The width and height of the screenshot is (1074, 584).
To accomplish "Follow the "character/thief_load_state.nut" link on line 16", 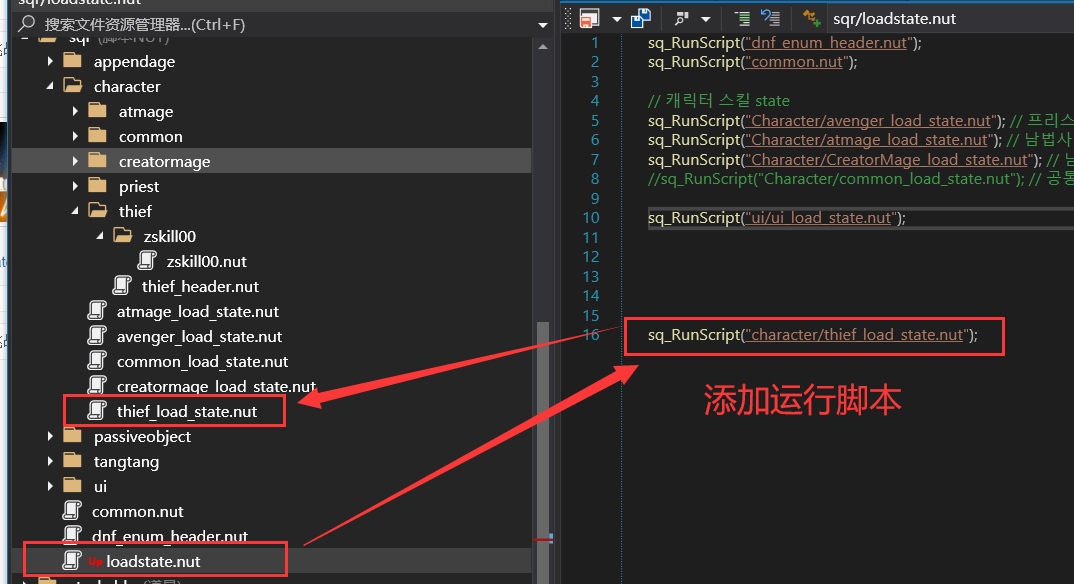I will (x=857, y=335).
